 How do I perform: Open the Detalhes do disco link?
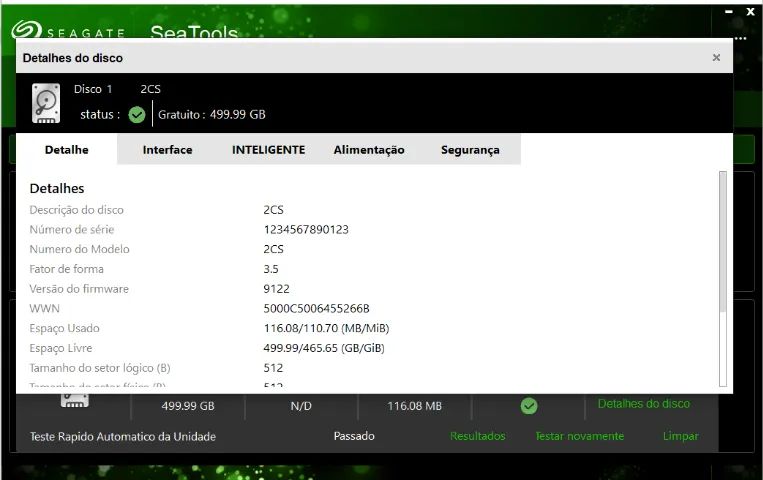[x=643, y=404]
